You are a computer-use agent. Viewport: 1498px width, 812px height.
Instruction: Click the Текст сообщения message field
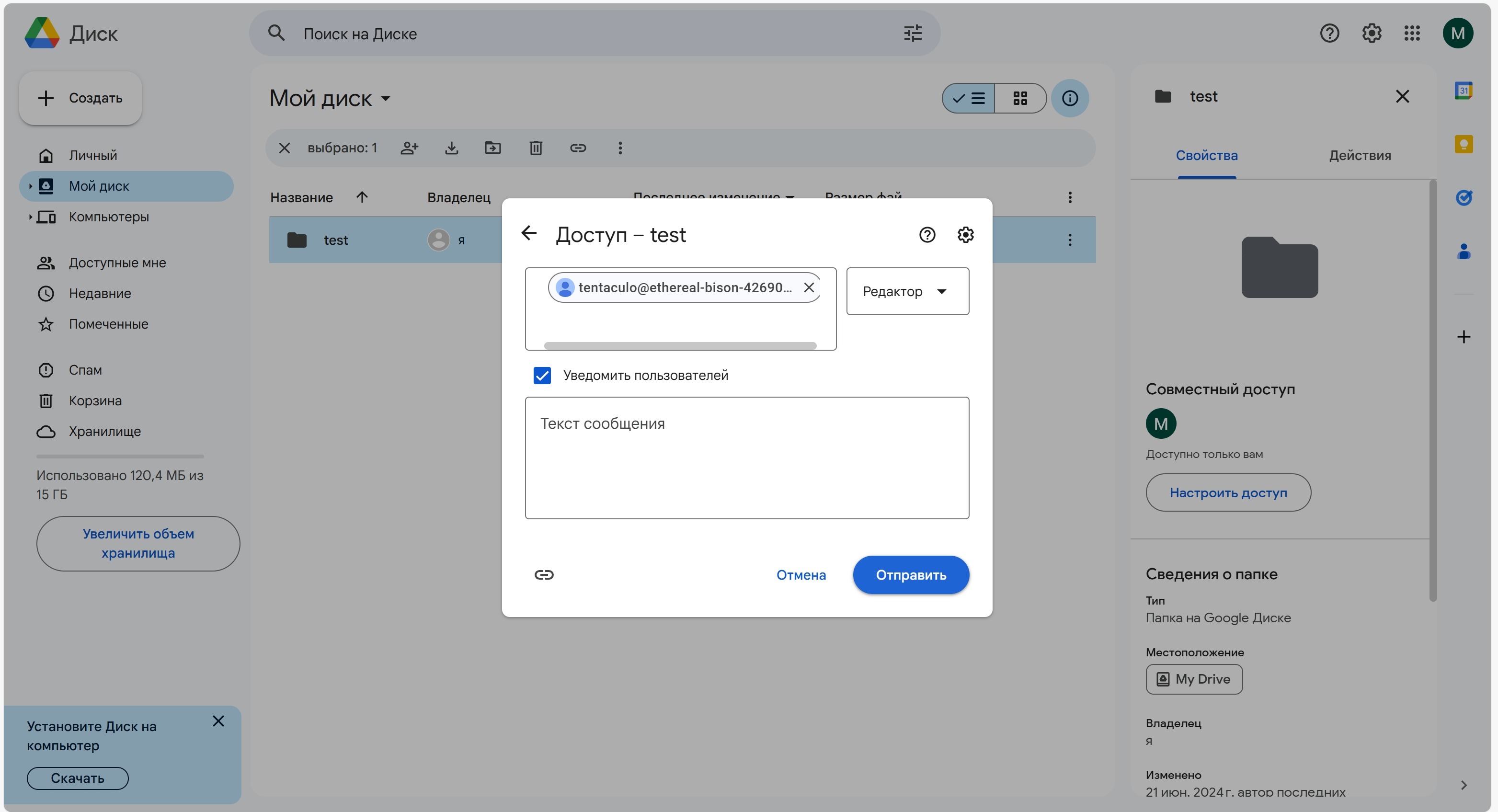tap(747, 458)
